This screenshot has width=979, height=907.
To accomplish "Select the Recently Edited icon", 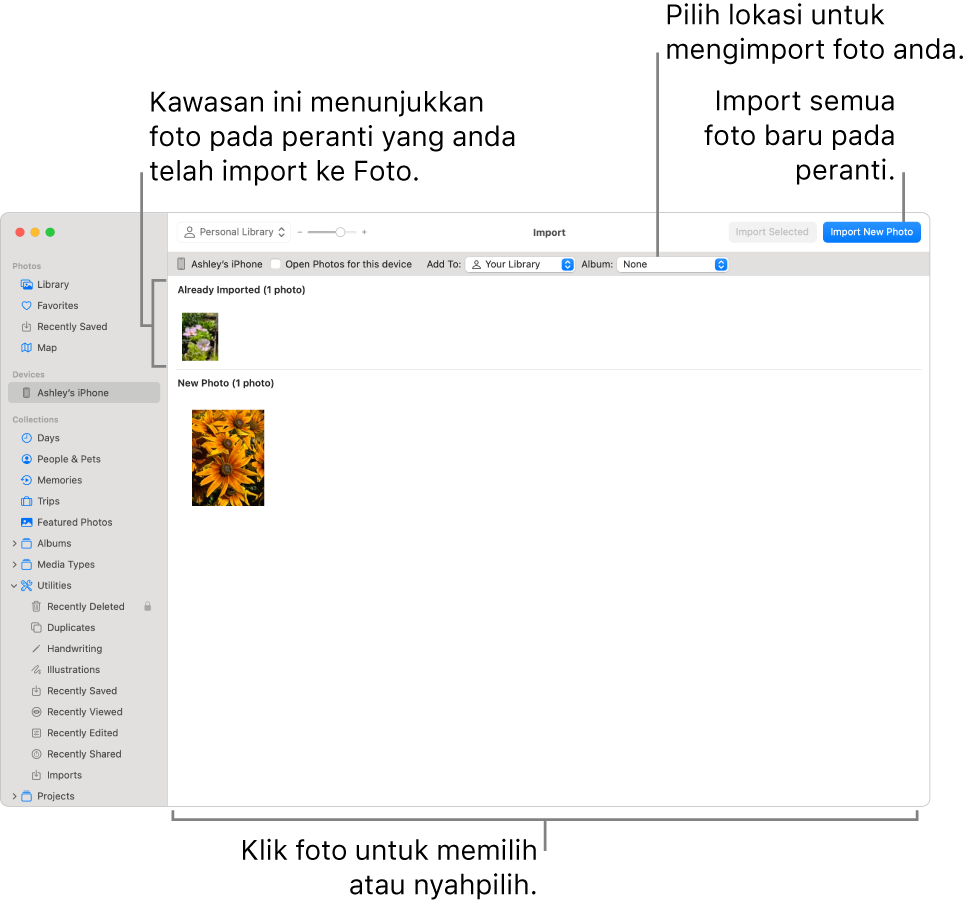I will pos(36,733).
